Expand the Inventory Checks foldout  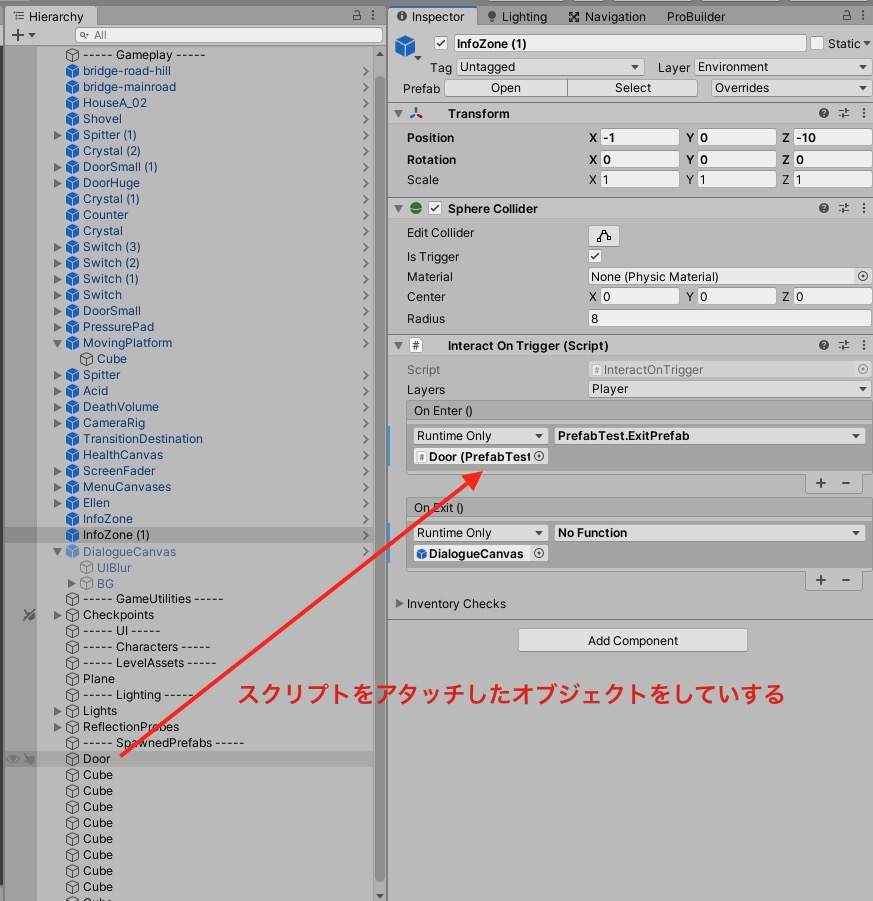pyautogui.click(x=401, y=604)
